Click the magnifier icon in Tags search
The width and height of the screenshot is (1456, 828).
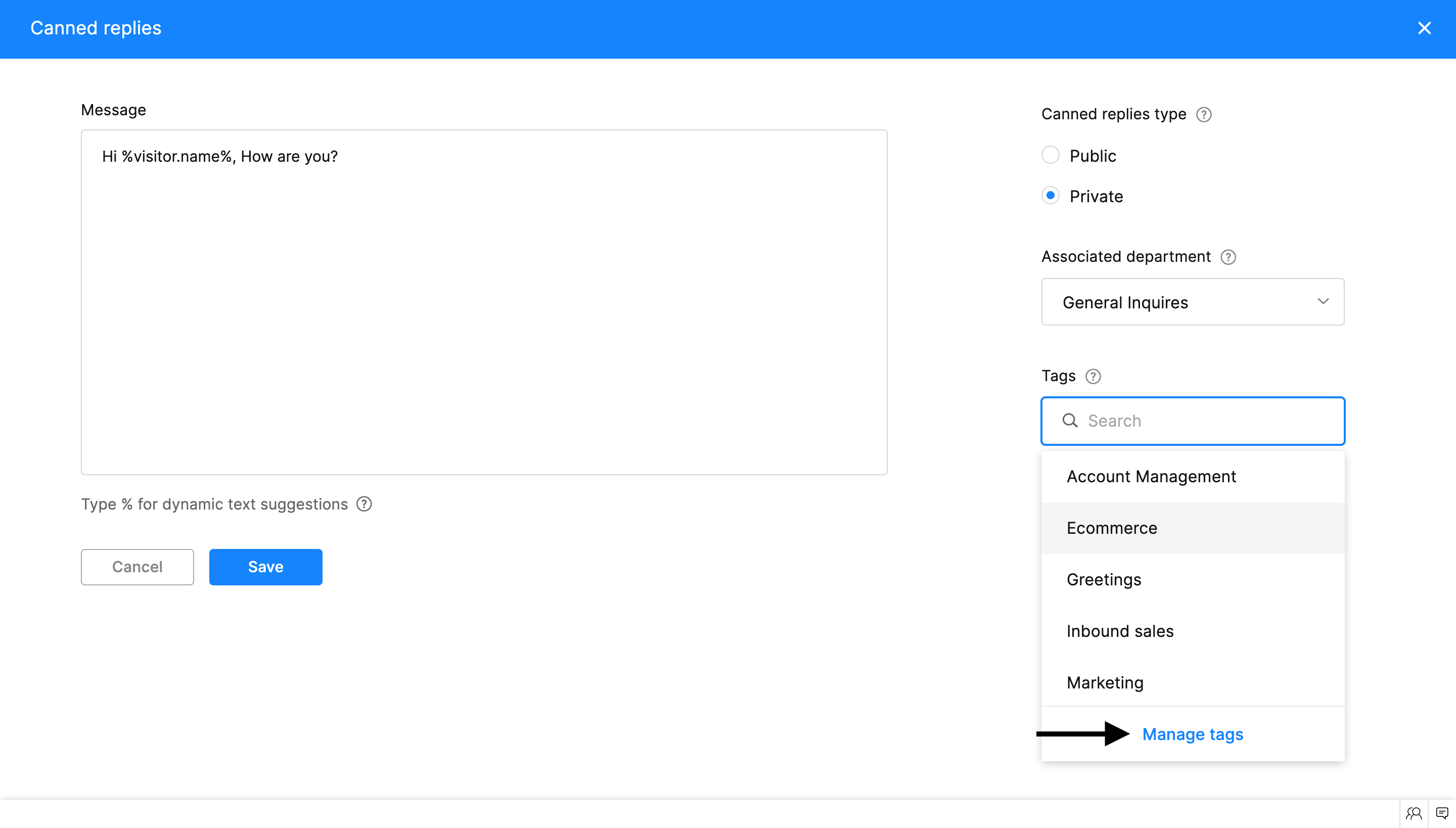tap(1070, 421)
